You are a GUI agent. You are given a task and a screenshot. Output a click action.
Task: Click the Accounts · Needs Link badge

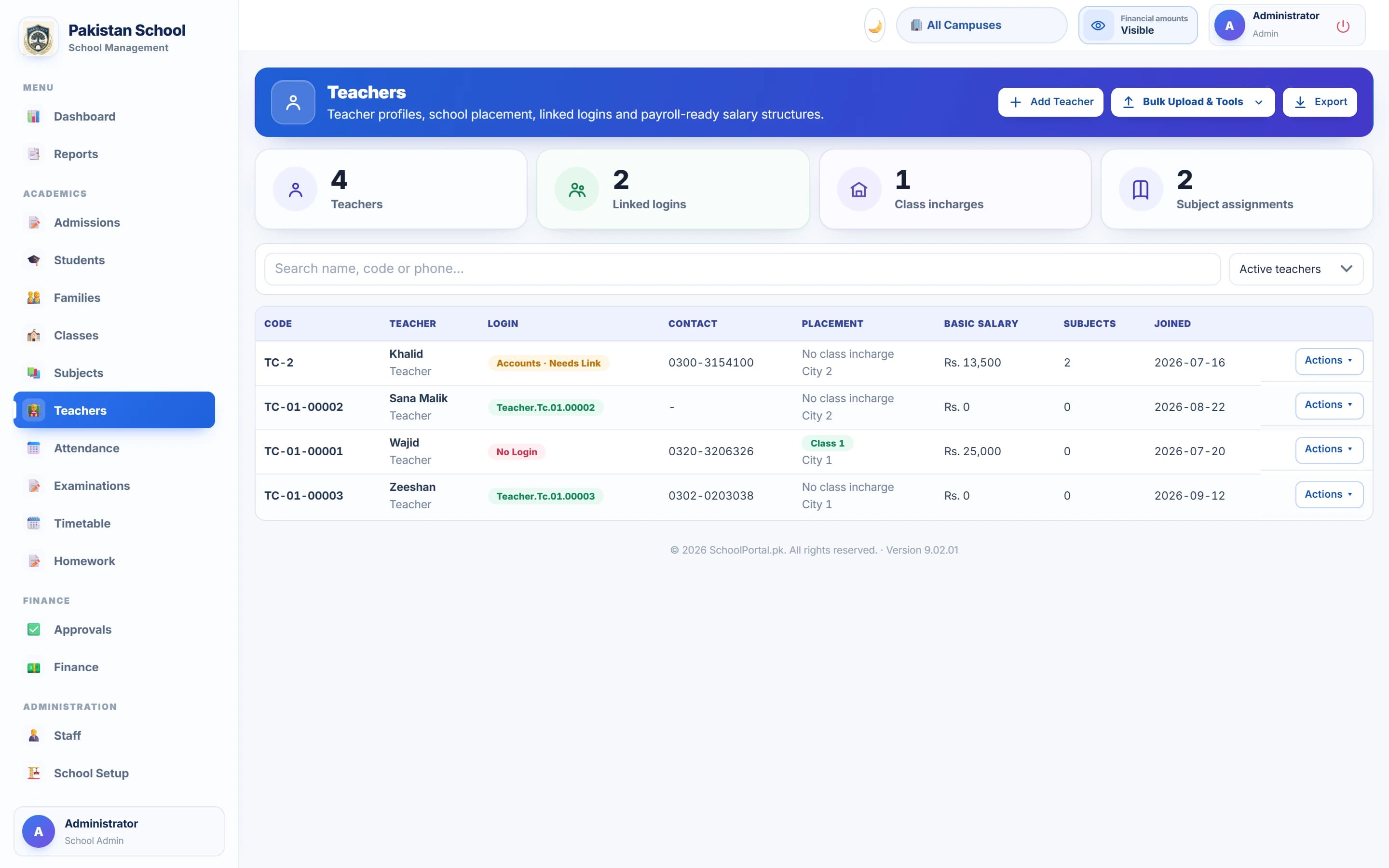548,363
